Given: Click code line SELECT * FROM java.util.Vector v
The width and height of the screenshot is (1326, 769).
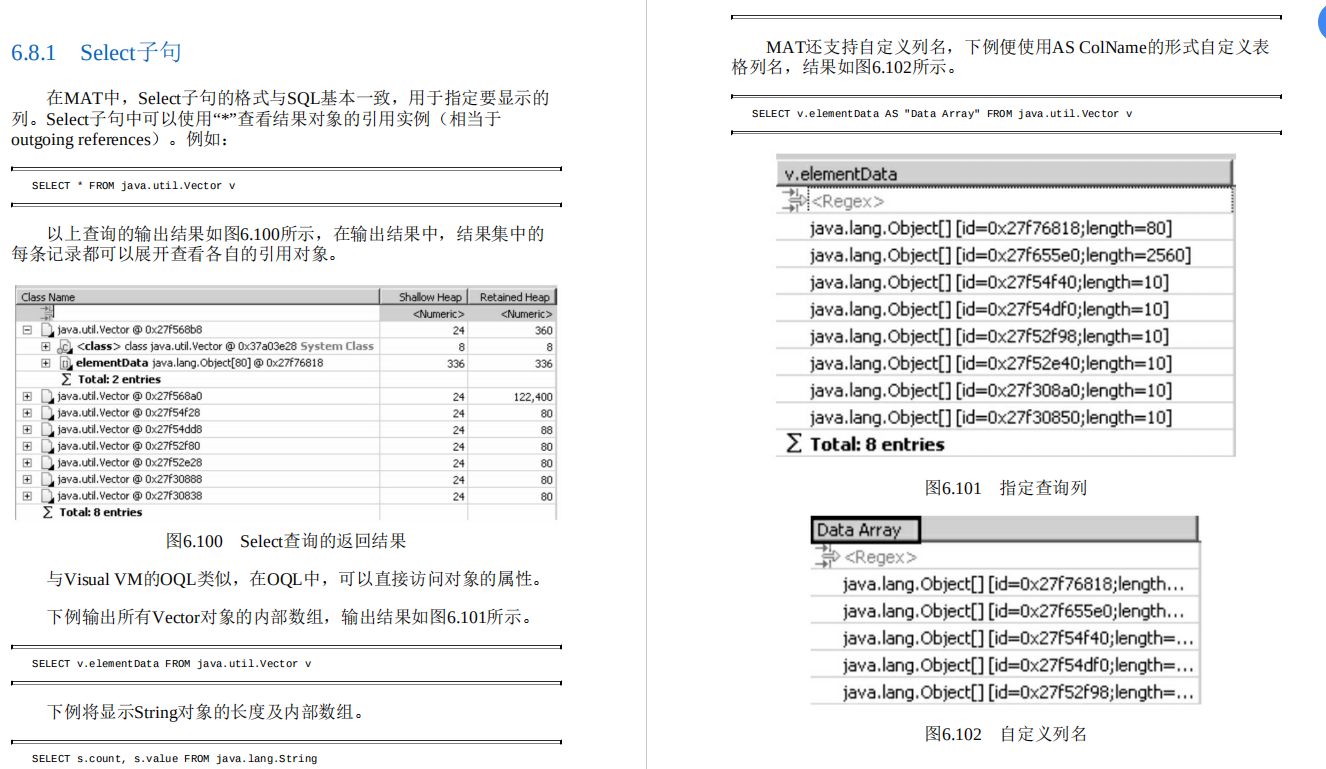Looking at the screenshot, I should (x=134, y=186).
